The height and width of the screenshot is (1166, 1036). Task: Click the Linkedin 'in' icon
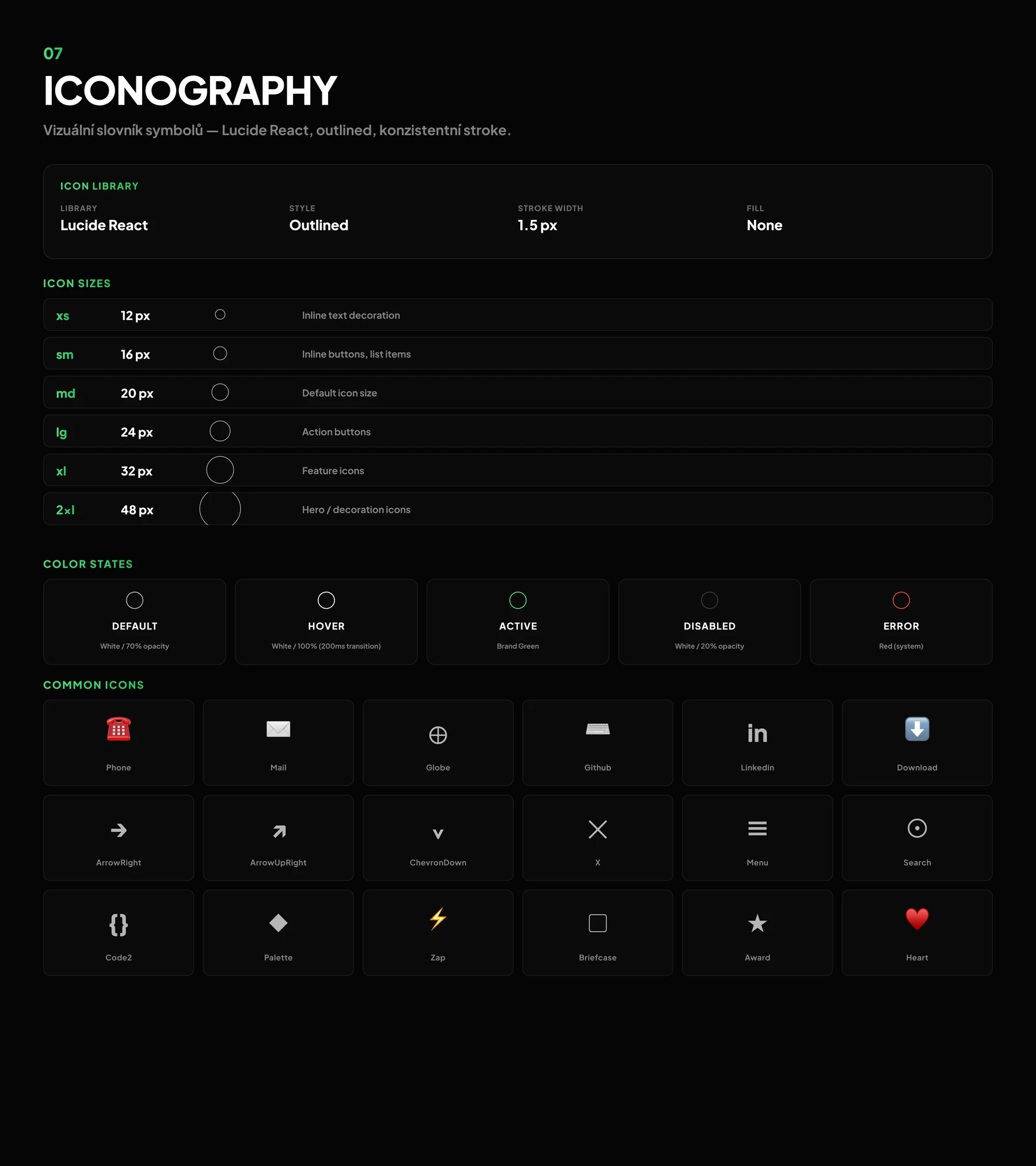pyautogui.click(x=757, y=733)
